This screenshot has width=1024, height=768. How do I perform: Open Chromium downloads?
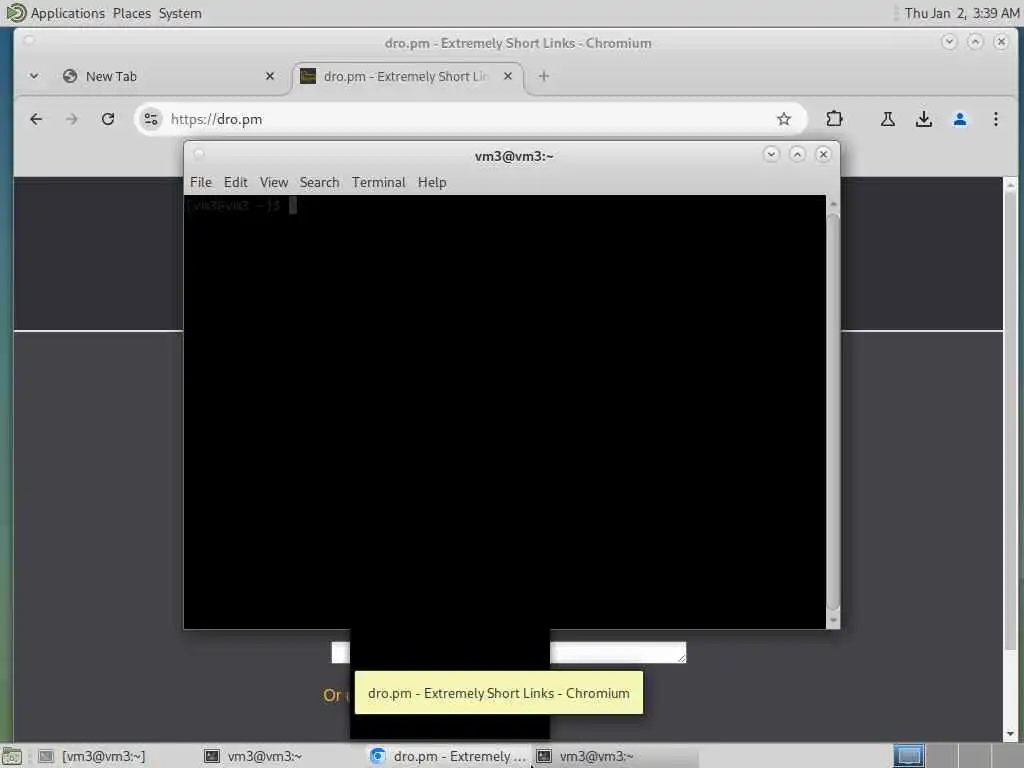tap(923, 119)
